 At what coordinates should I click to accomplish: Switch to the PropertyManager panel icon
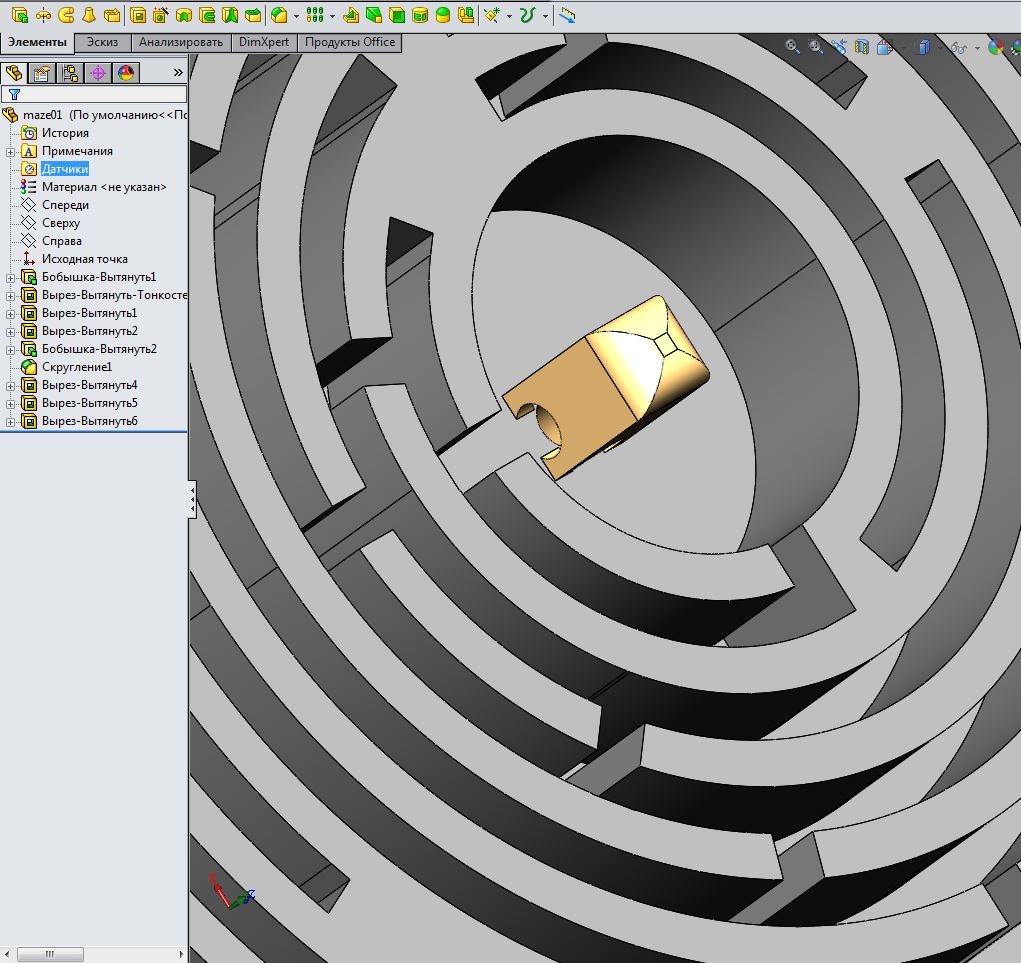click(41, 73)
